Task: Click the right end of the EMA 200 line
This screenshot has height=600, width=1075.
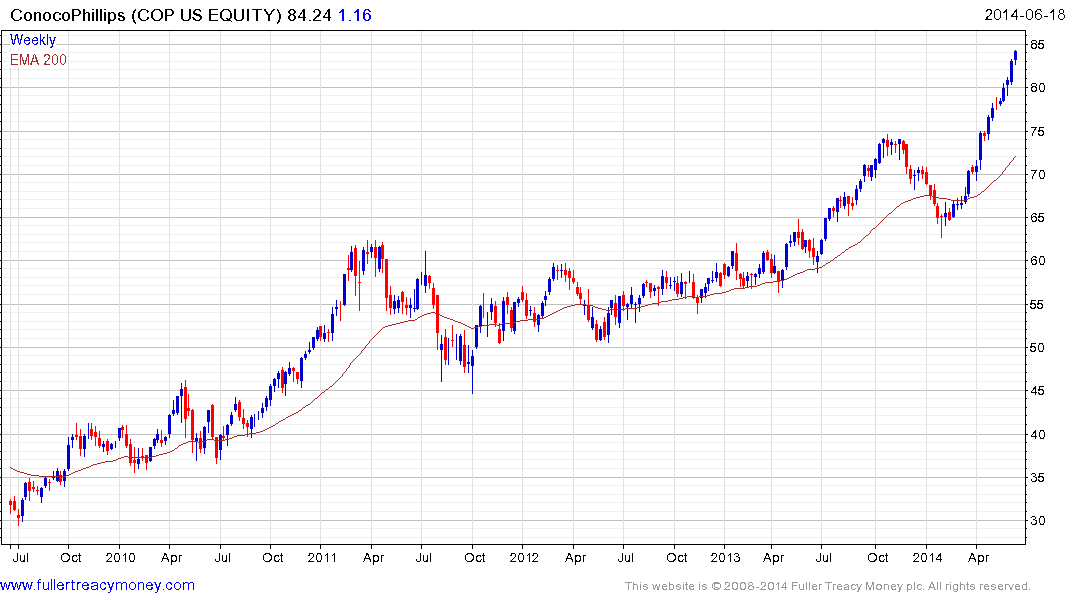Action: (x=1015, y=158)
